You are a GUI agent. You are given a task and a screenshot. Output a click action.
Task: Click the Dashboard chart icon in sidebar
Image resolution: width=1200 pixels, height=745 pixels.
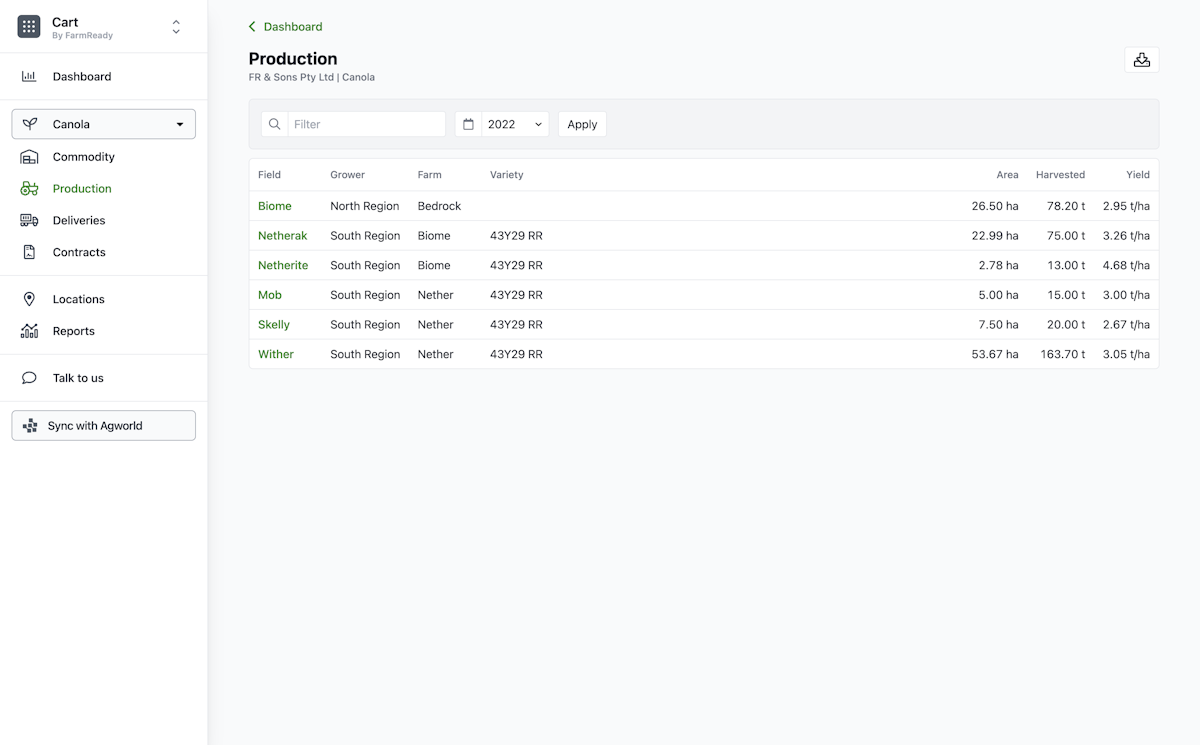[29, 76]
